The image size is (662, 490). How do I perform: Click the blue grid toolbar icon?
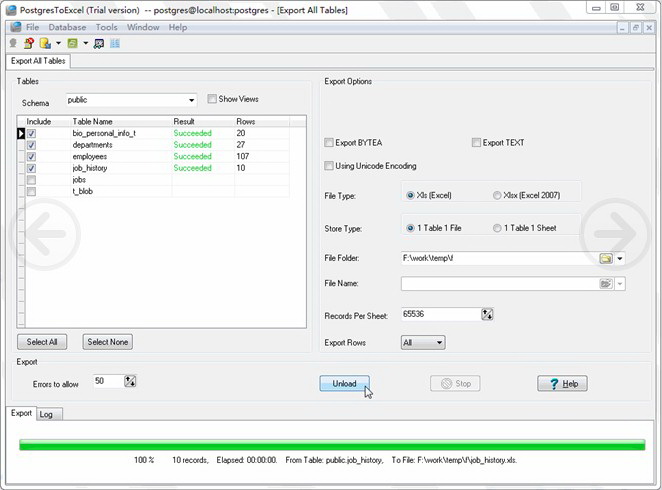[115, 43]
